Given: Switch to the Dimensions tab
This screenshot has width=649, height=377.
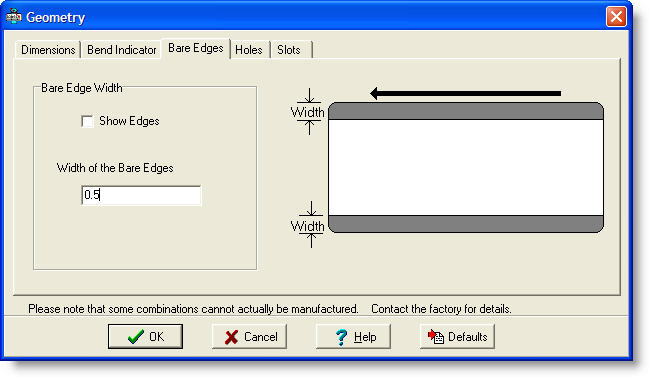Looking at the screenshot, I should point(48,50).
